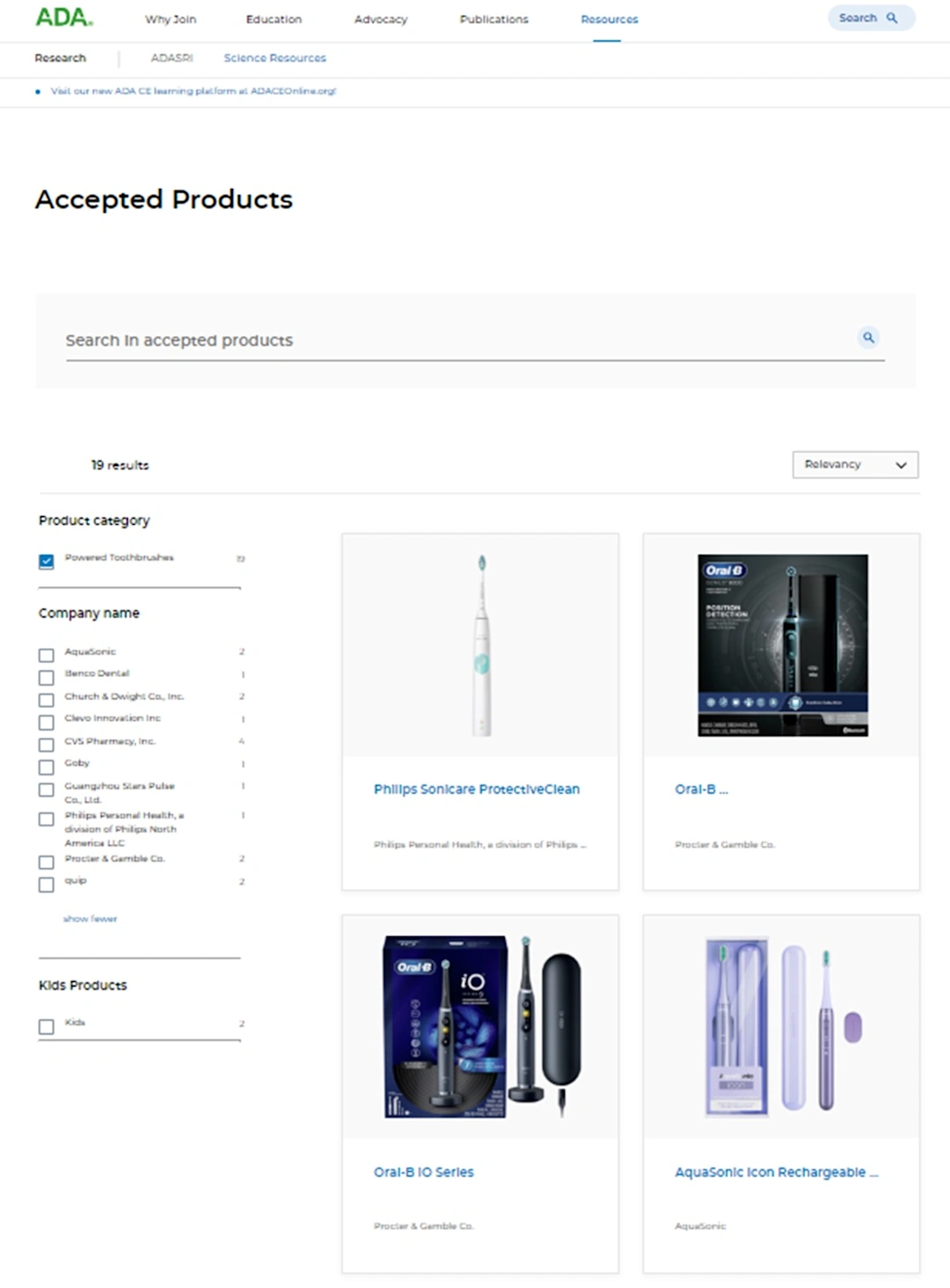The height and width of the screenshot is (1288, 950).
Task: Open the Oral-B iO Series product image
Action: click(x=480, y=1027)
